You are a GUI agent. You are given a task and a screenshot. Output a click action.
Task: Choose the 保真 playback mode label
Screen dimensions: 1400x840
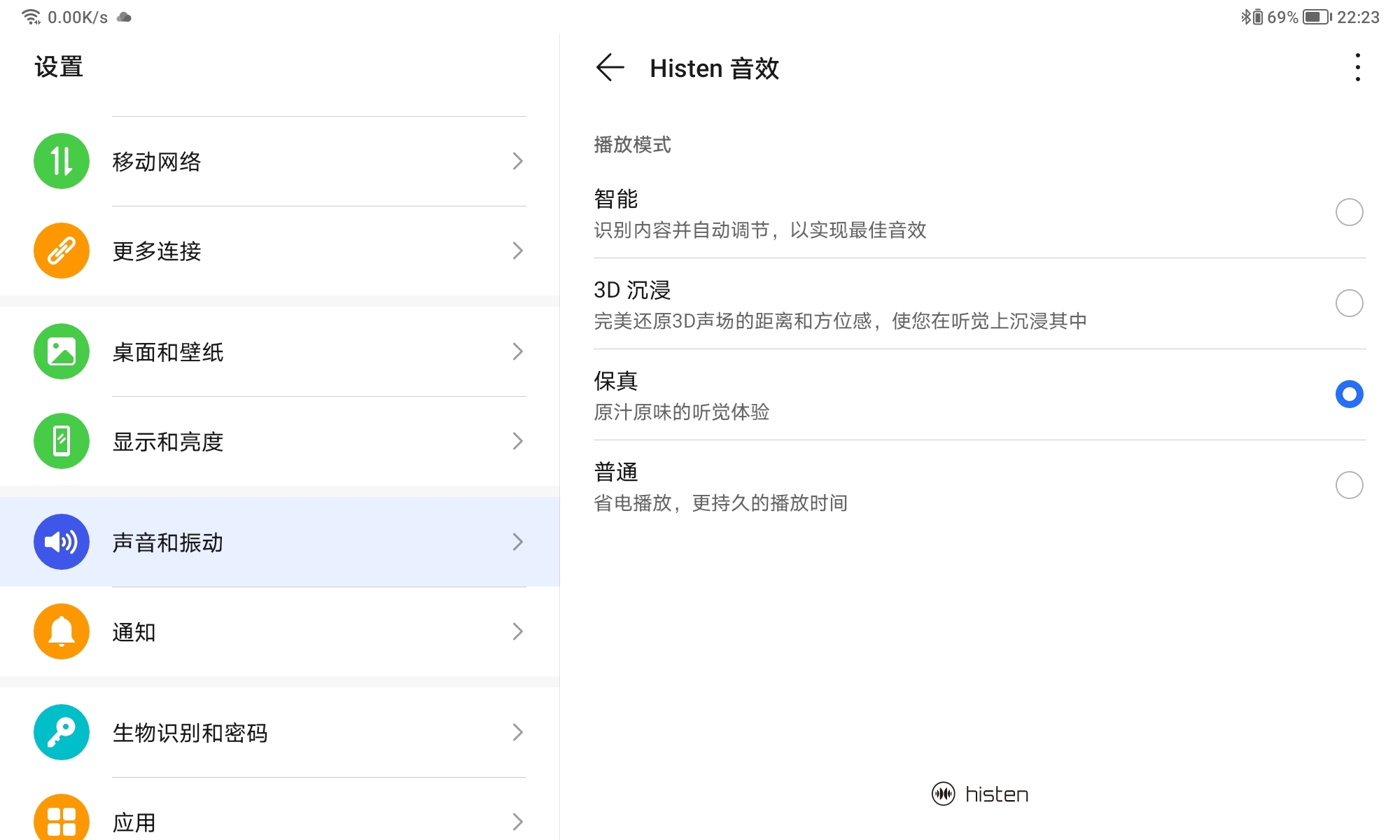(x=616, y=381)
